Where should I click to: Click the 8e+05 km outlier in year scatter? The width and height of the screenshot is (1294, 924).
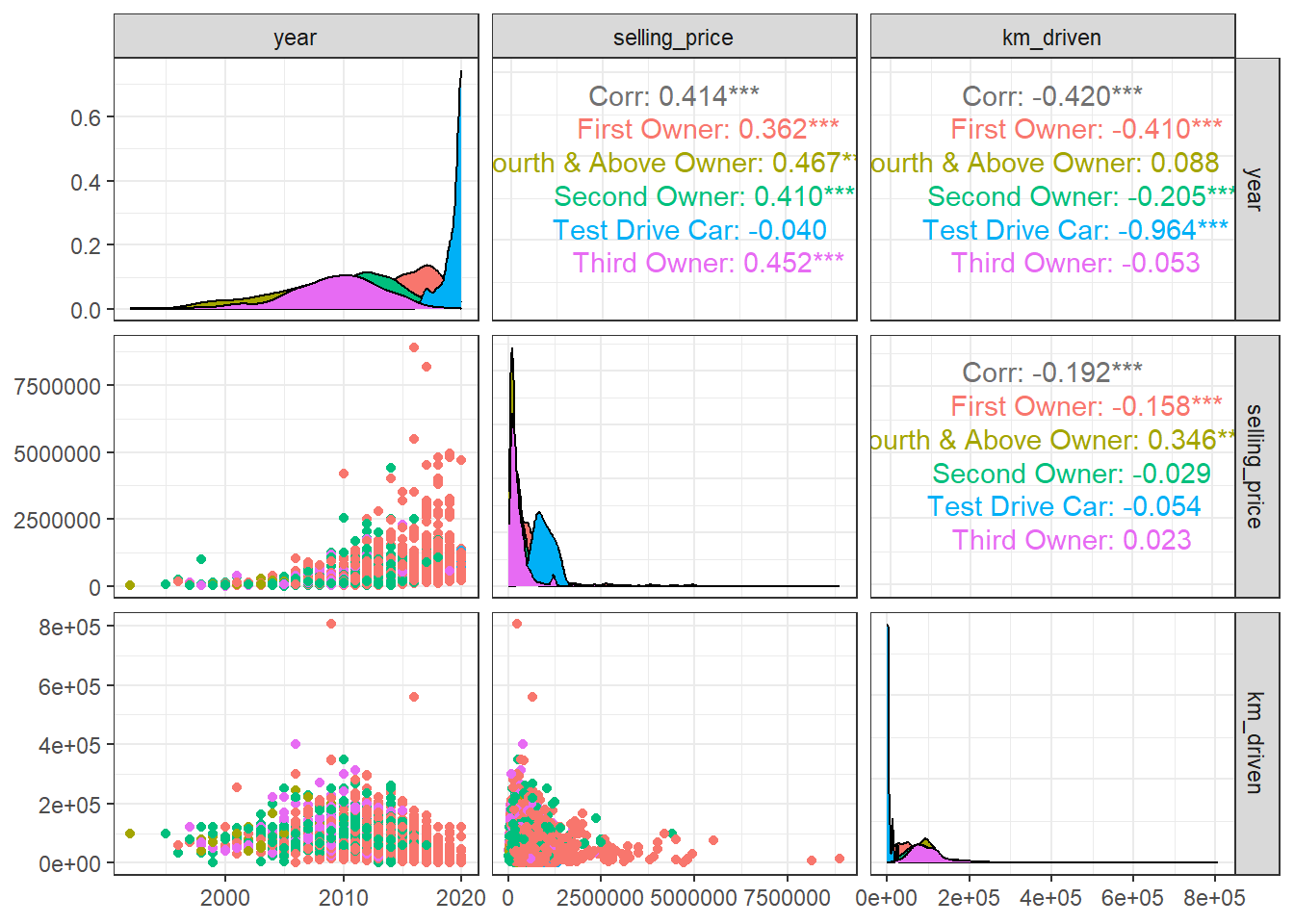point(331,624)
